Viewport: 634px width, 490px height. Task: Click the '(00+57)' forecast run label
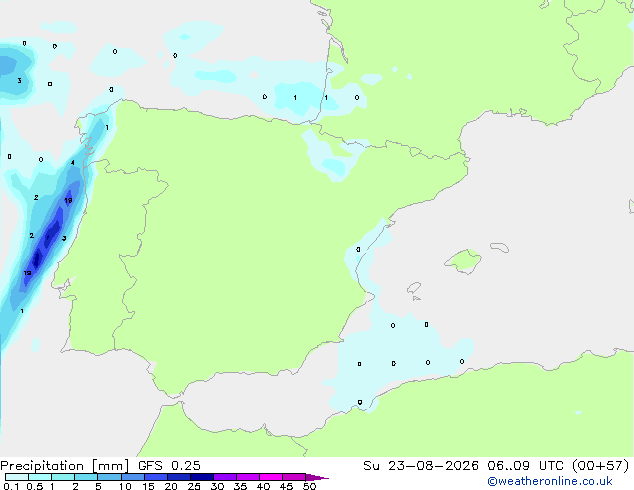click(x=601, y=466)
